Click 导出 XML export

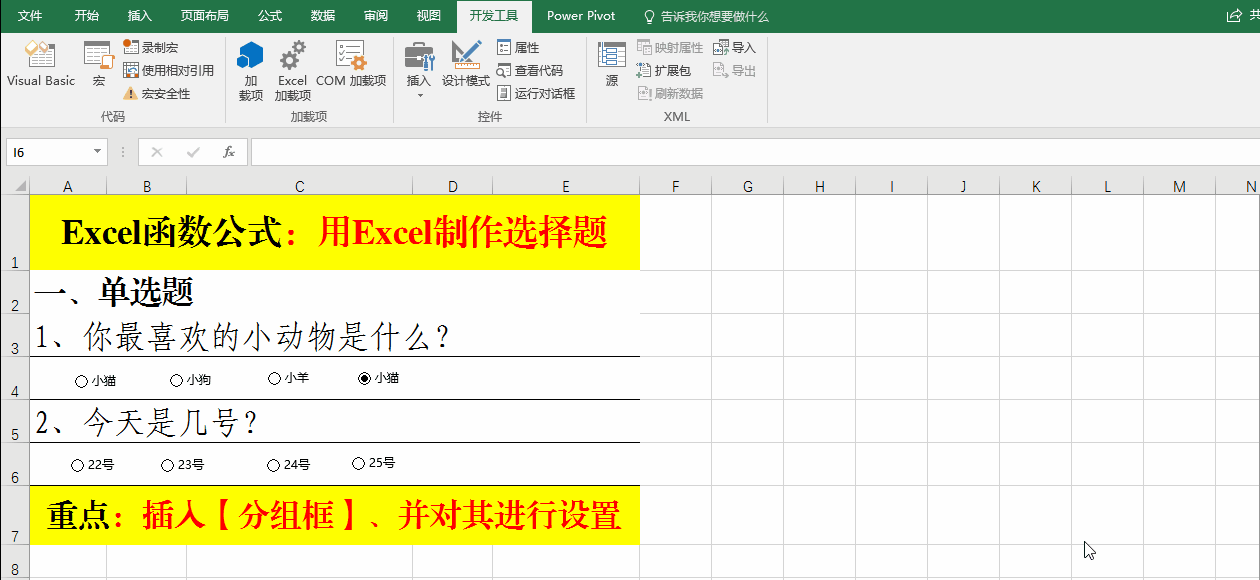click(735, 70)
